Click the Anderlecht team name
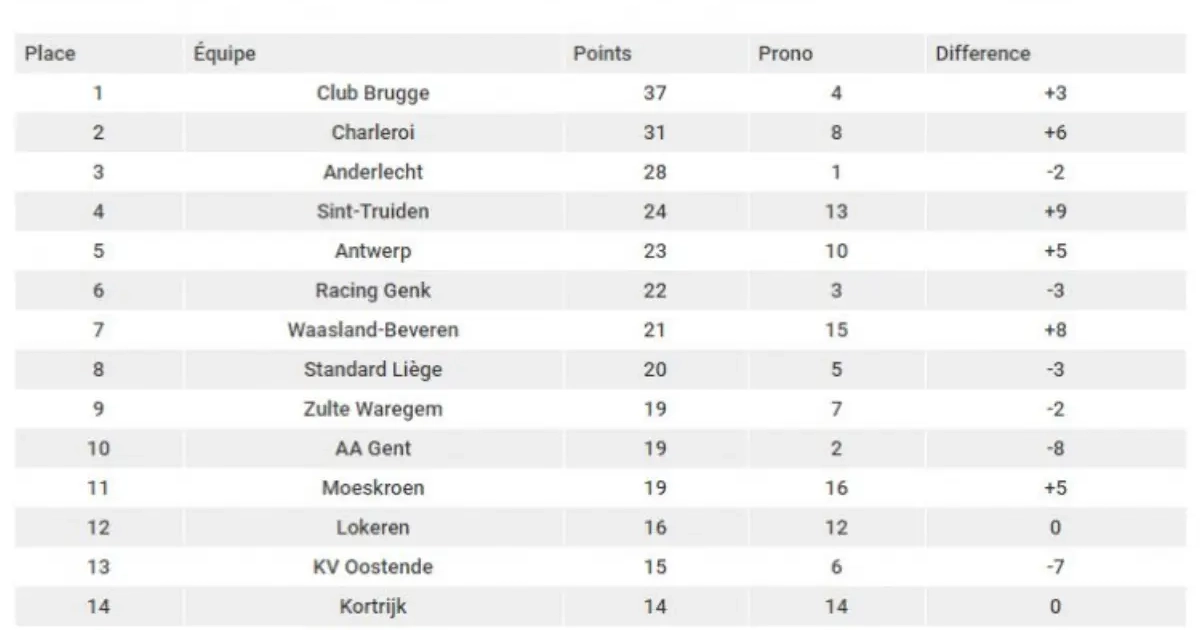 [x=373, y=172]
